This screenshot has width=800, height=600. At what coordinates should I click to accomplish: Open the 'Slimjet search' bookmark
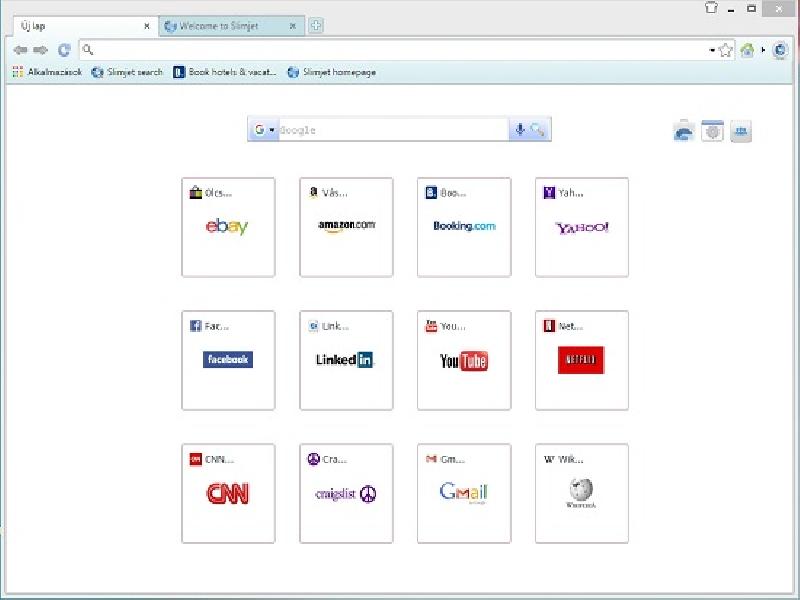click(x=127, y=72)
